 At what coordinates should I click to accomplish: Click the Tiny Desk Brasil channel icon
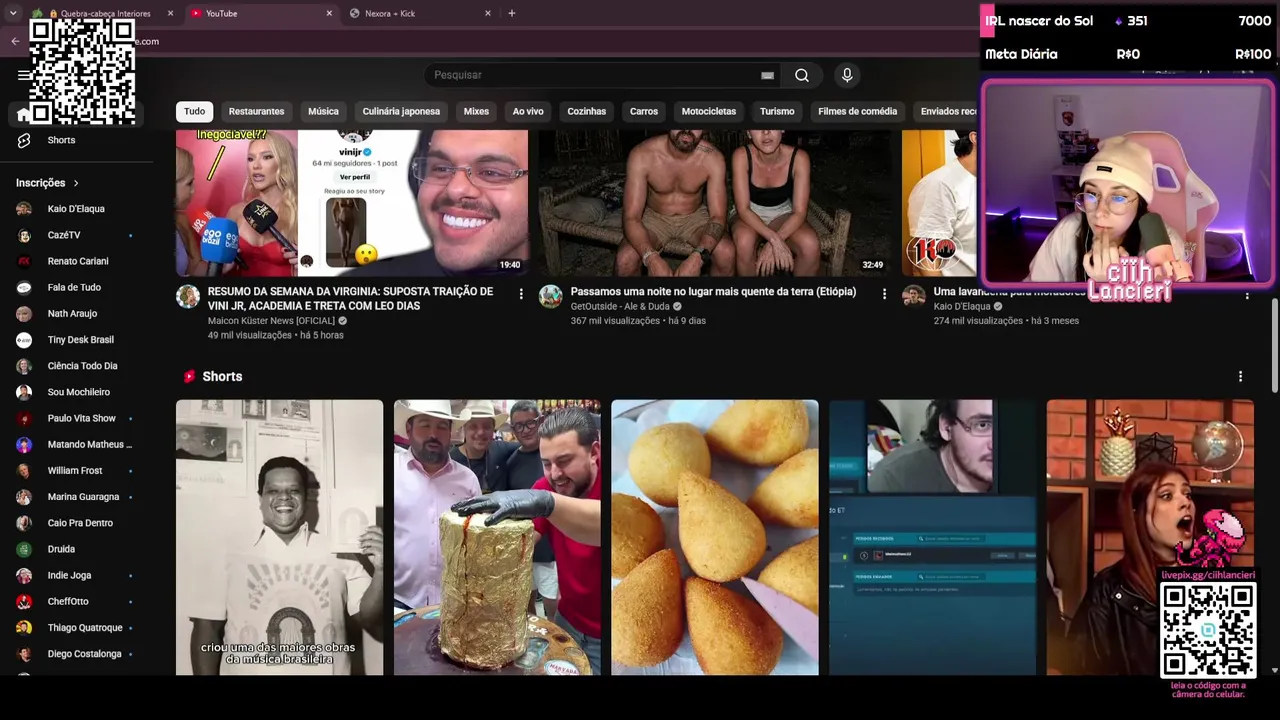[24, 340]
